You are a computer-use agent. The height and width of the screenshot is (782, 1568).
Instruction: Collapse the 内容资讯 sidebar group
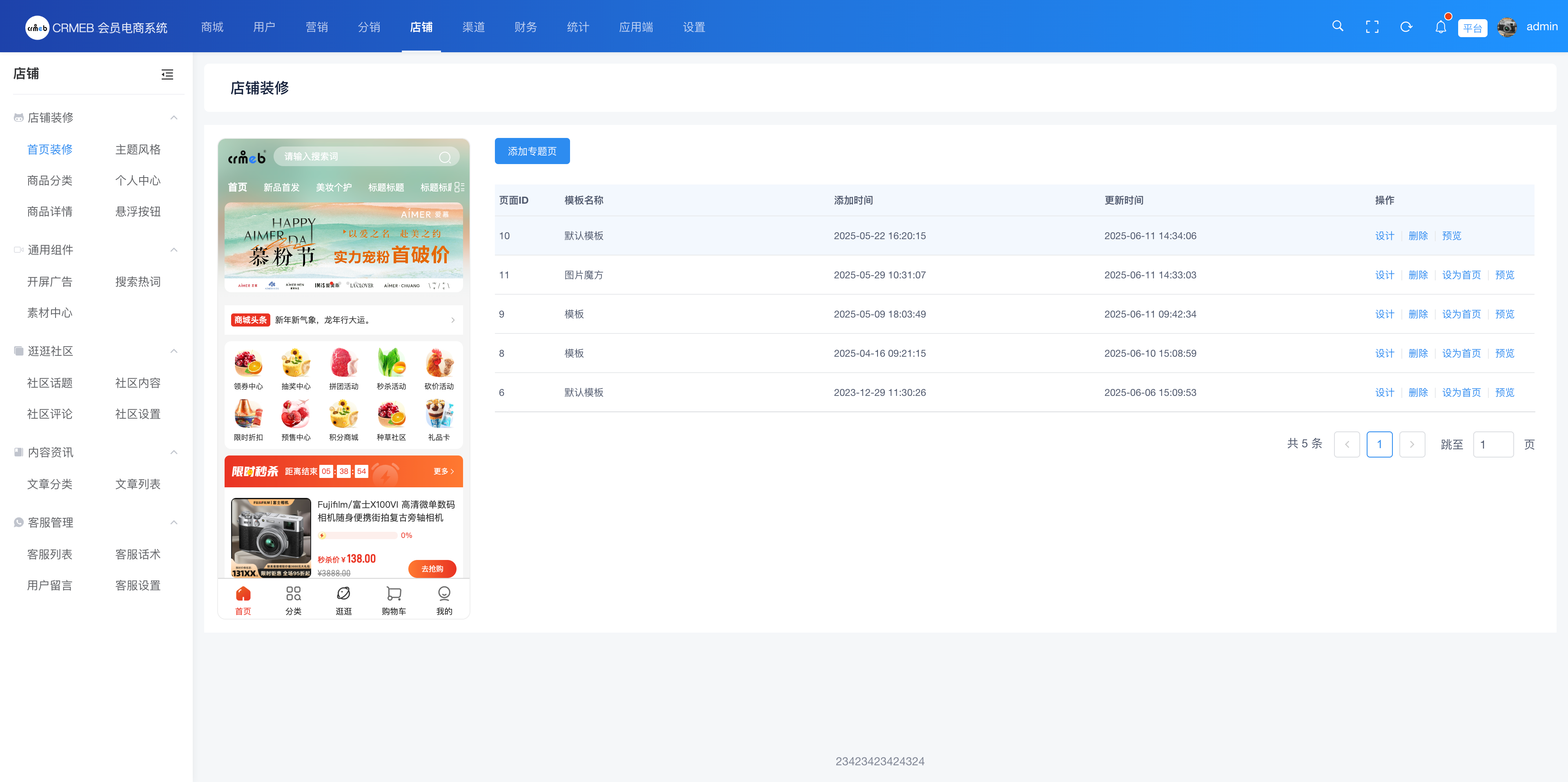(x=174, y=451)
